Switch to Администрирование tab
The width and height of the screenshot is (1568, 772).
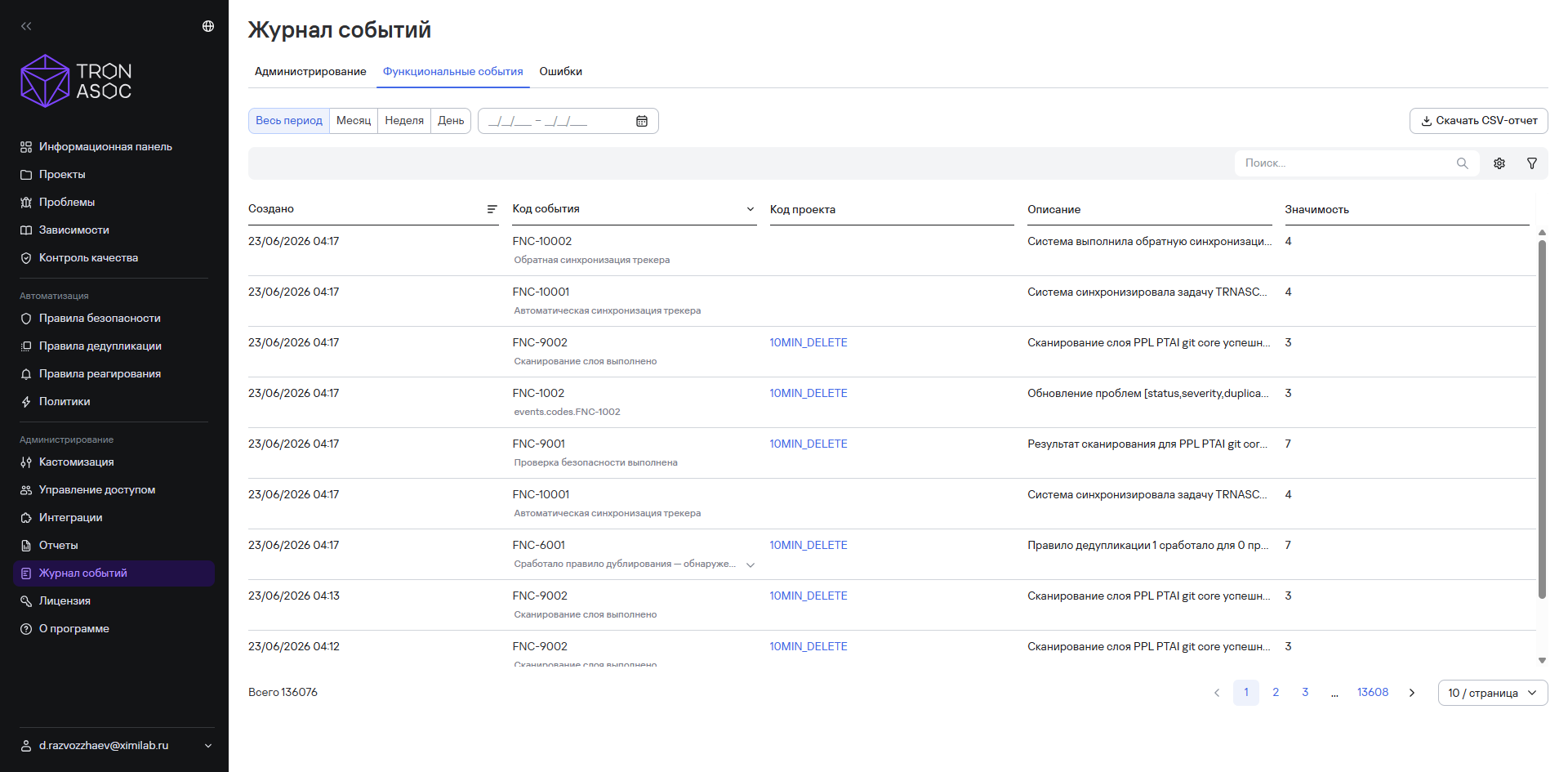[x=310, y=72]
